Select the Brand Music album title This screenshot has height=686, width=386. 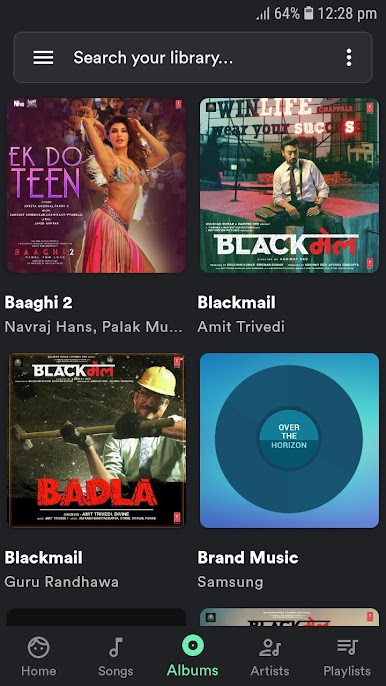248,557
